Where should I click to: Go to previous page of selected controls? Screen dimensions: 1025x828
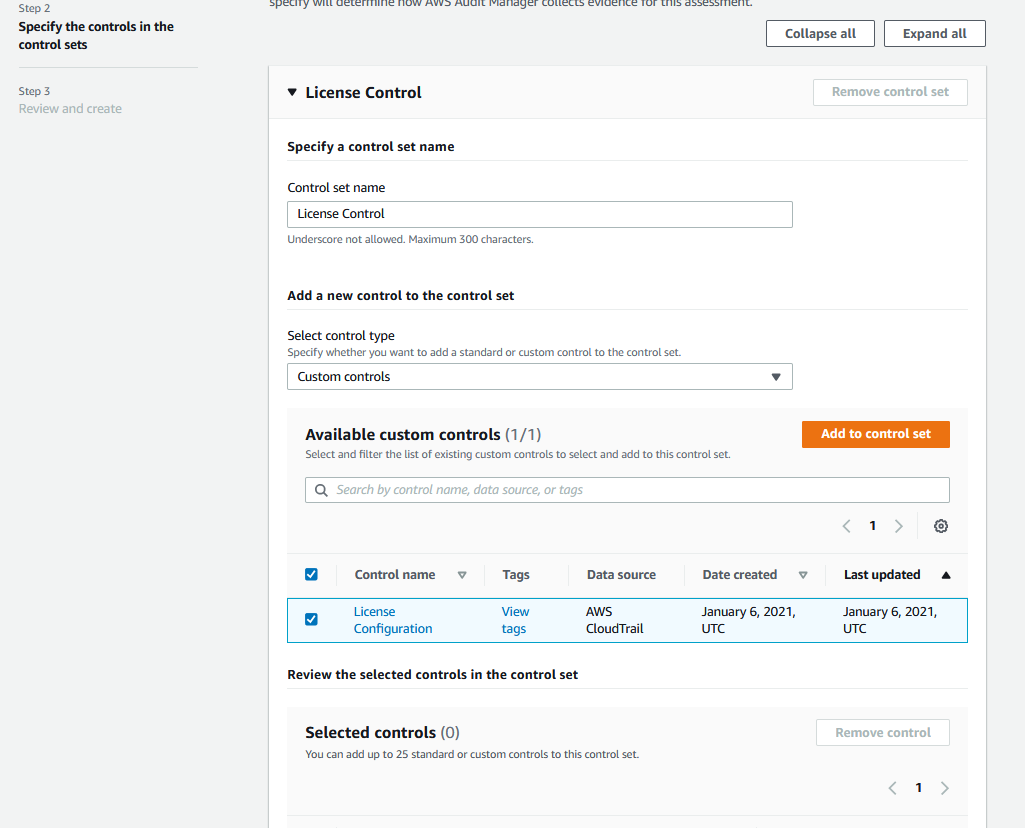click(892, 788)
